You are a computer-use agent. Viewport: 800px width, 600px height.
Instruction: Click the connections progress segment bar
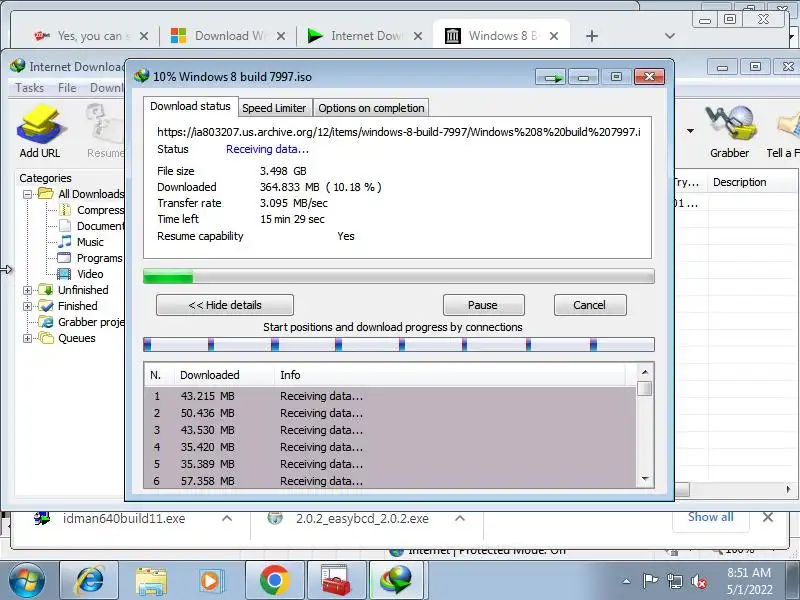(x=398, y=344)
